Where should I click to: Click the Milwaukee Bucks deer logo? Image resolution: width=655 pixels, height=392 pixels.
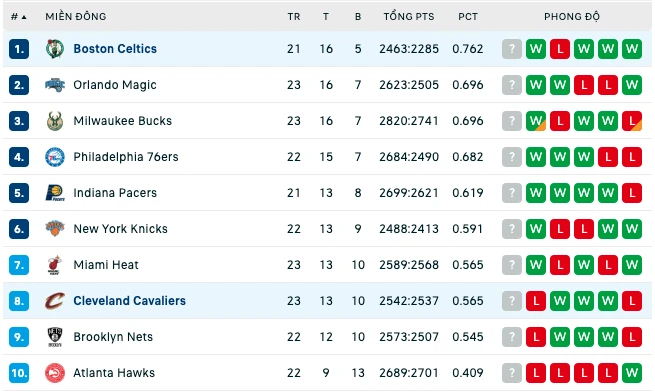(55, 121)
